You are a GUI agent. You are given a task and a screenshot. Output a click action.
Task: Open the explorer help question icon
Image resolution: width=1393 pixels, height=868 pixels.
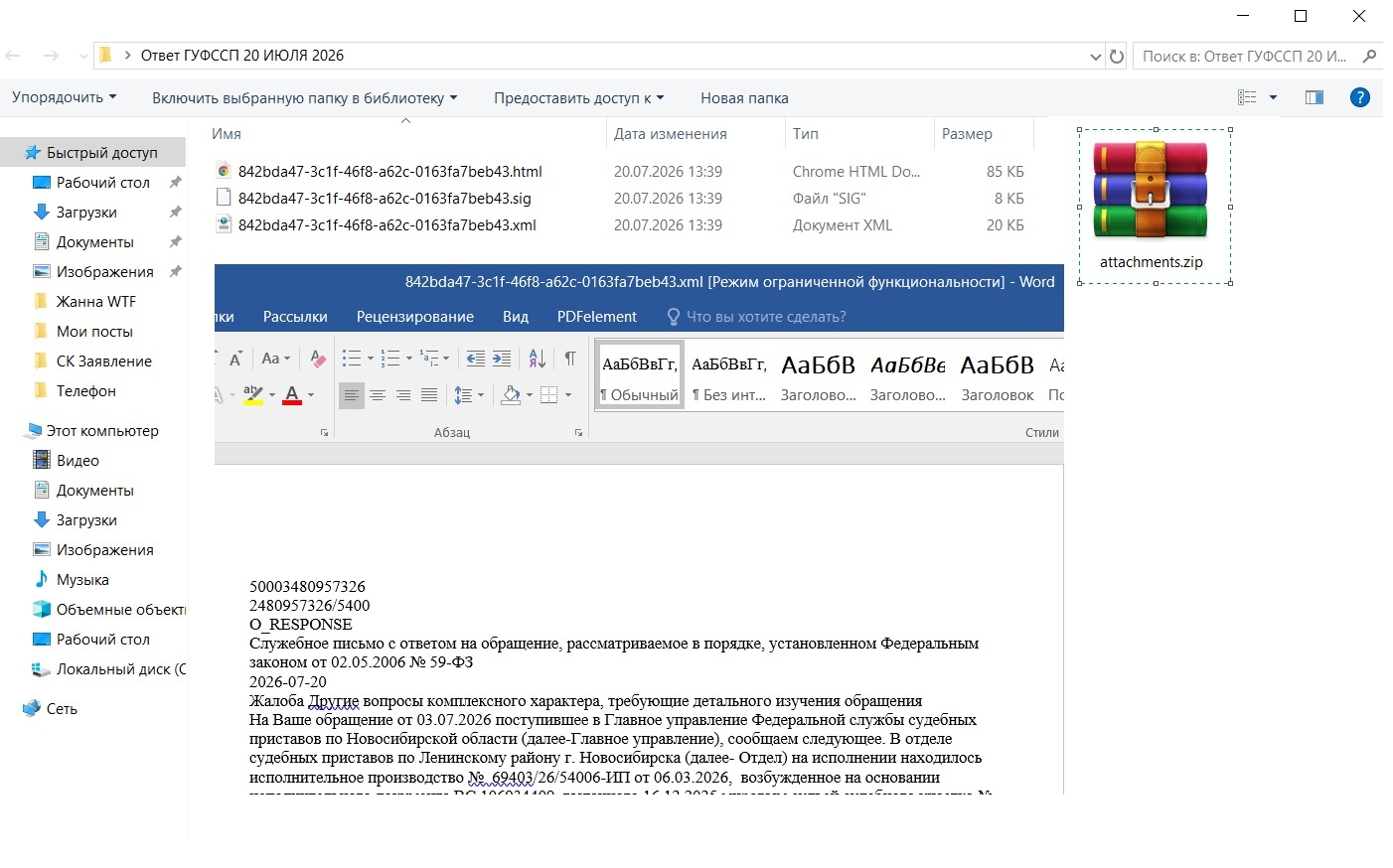click(1360, 97)
